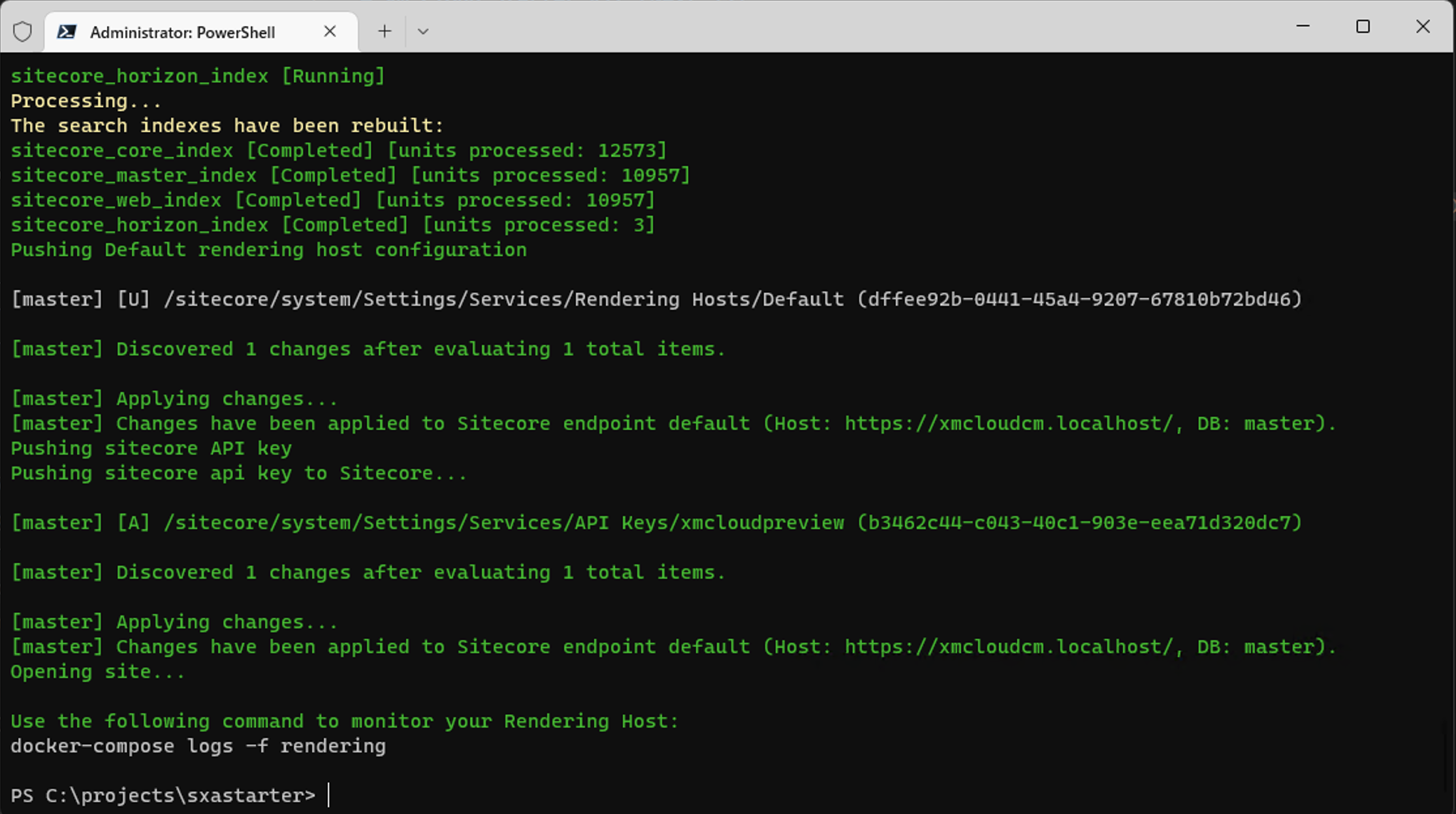
Task: Open the new tab profile dropdown
Action: pyautogui.click(x=422, y=31)
